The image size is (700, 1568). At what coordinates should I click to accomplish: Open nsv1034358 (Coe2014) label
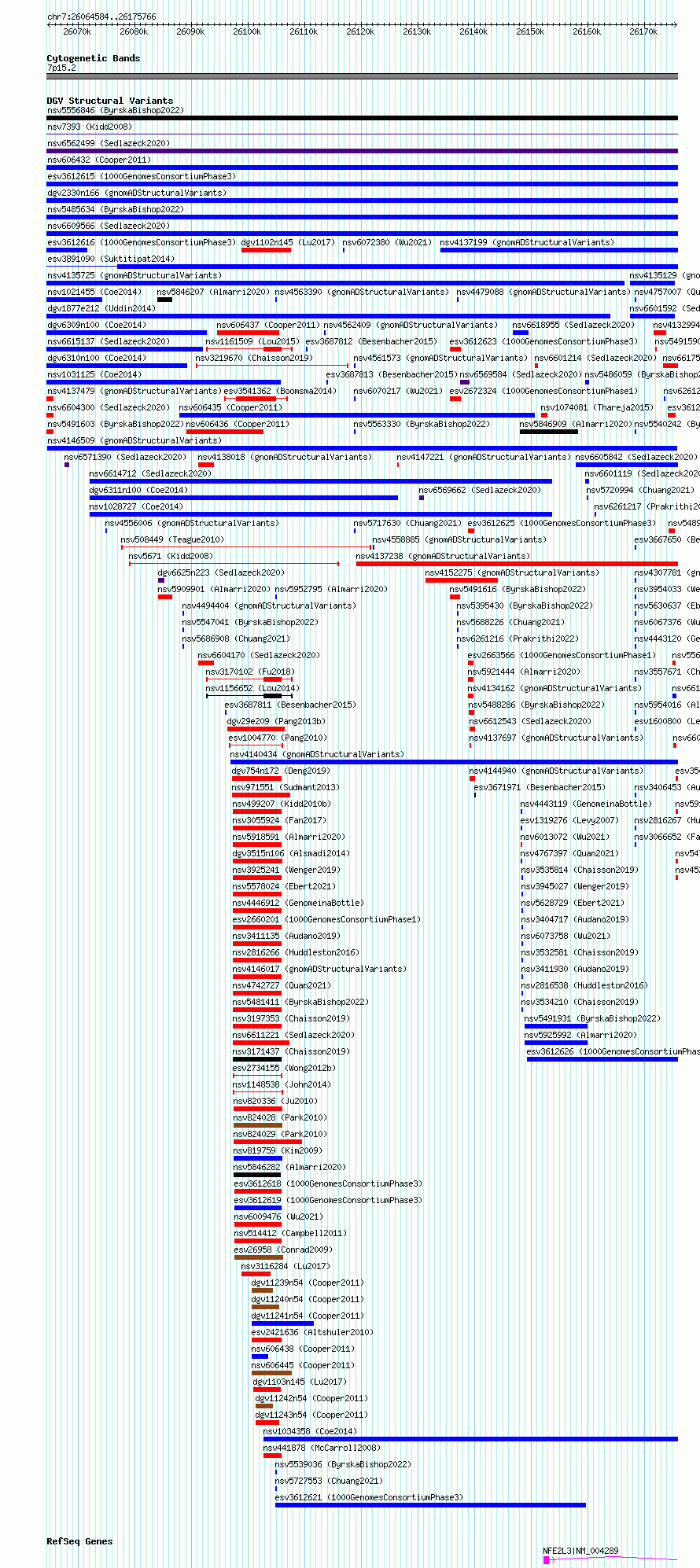(x=310, y=1432)
